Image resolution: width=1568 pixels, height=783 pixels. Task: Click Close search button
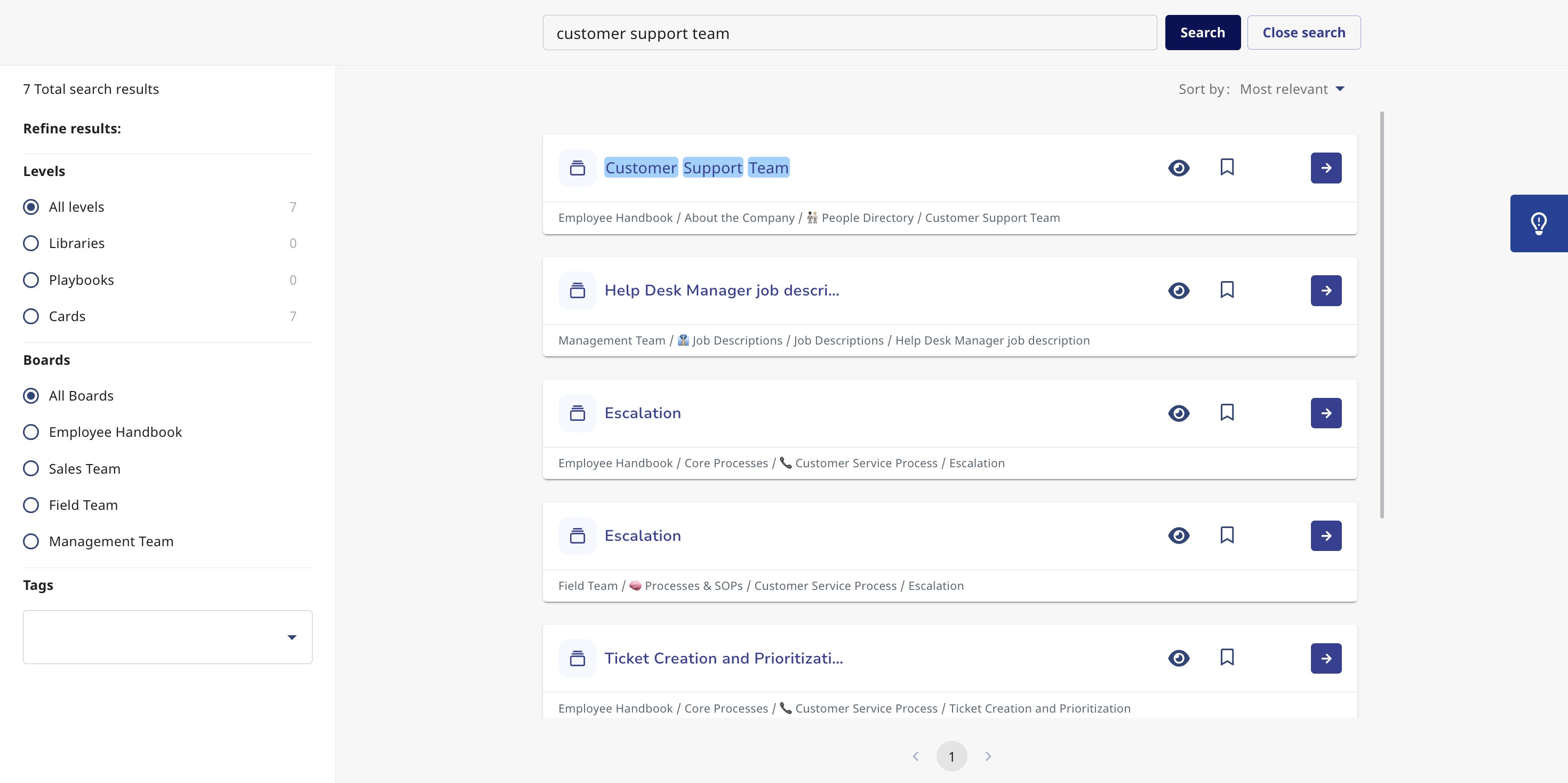click(x=1303, y=33)
